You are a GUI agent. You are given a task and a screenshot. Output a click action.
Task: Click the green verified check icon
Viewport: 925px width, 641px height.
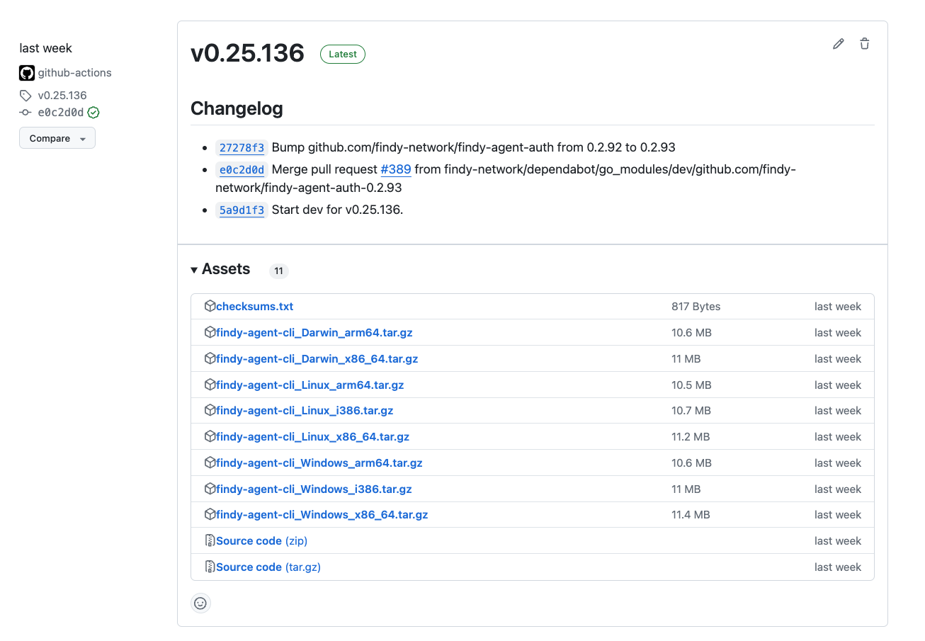[93, 112]
